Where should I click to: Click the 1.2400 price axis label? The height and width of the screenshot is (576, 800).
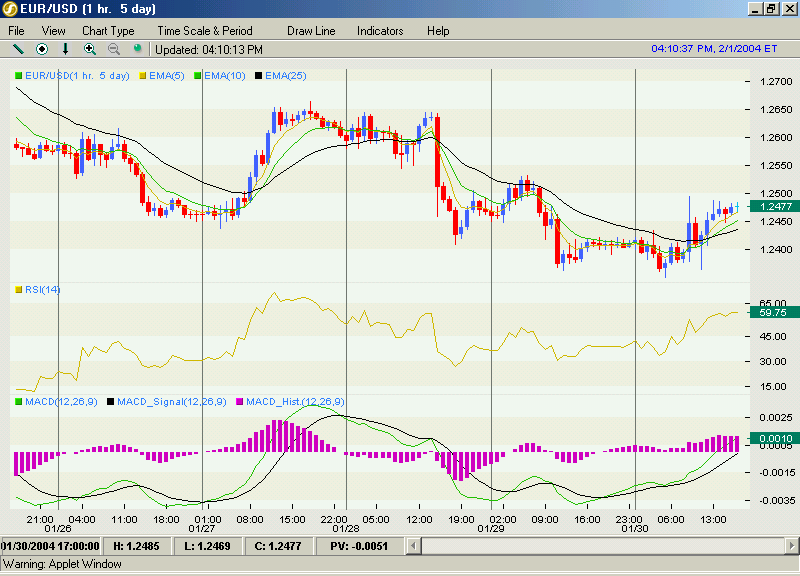click(x=776, y=250)
